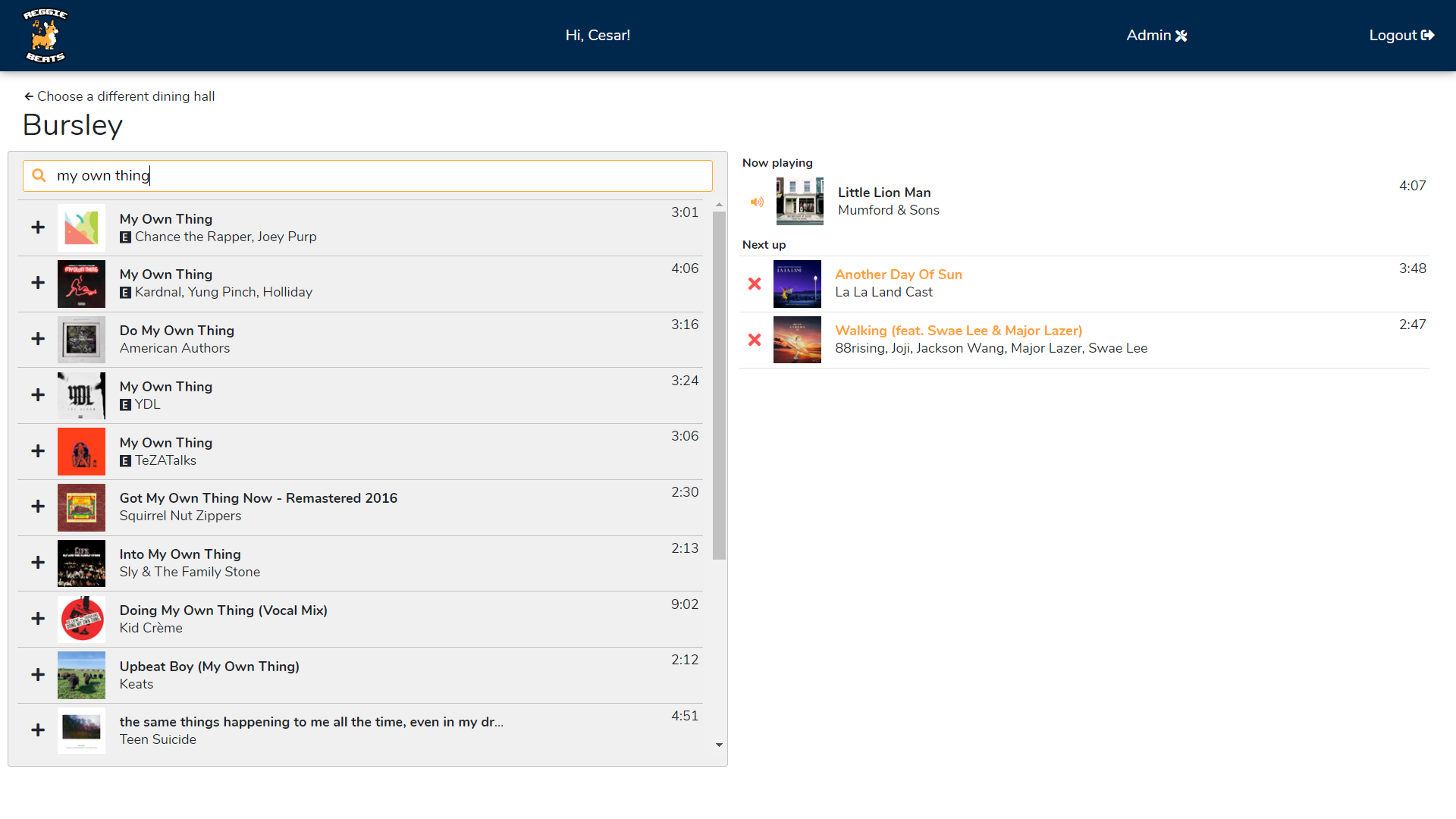1456x819 pixels.
Task: Remove Another Day Of Sun from queue
Action: 755,284
